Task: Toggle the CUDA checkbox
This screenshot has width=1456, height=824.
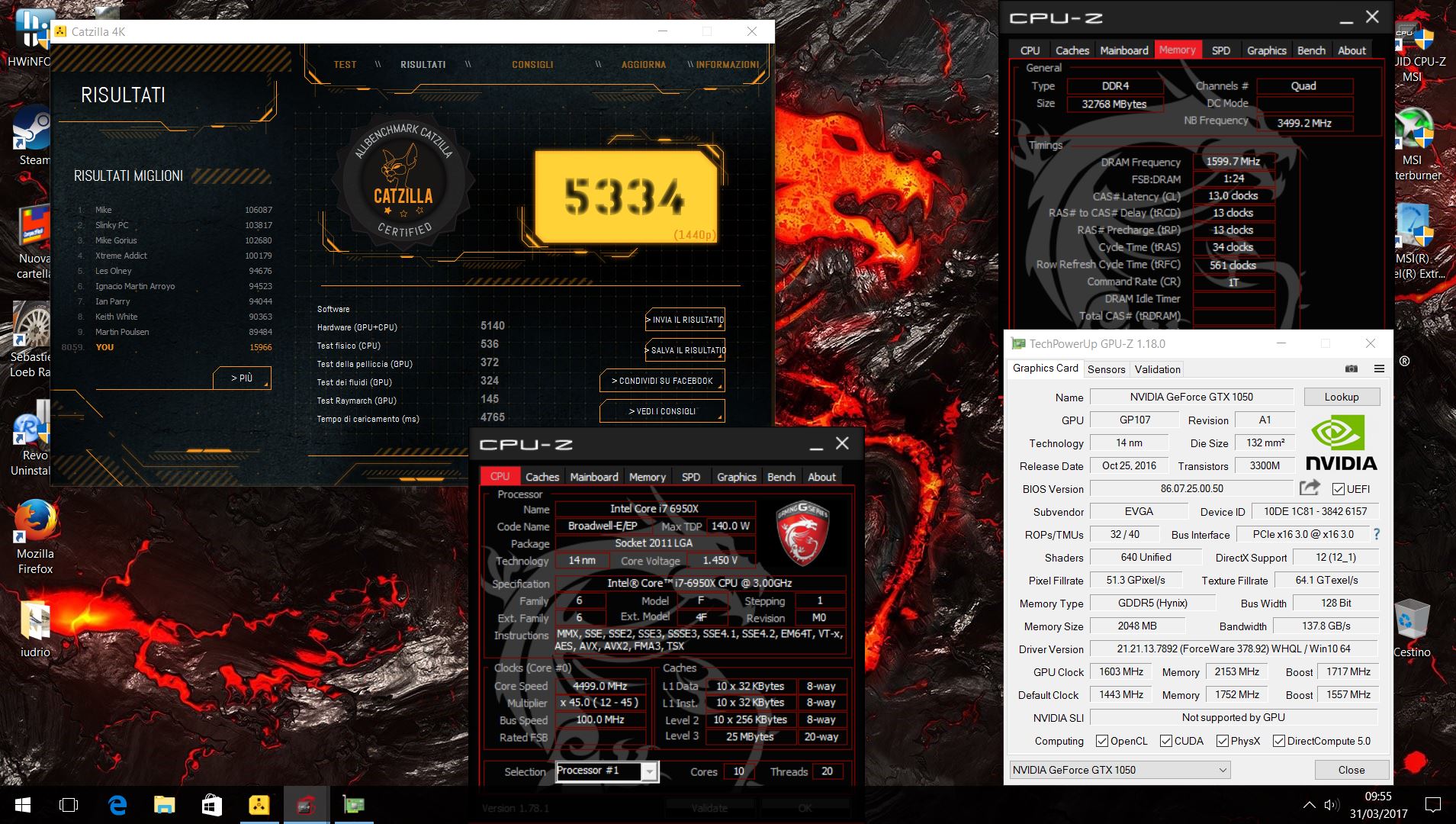Action: coord(1165,741)
